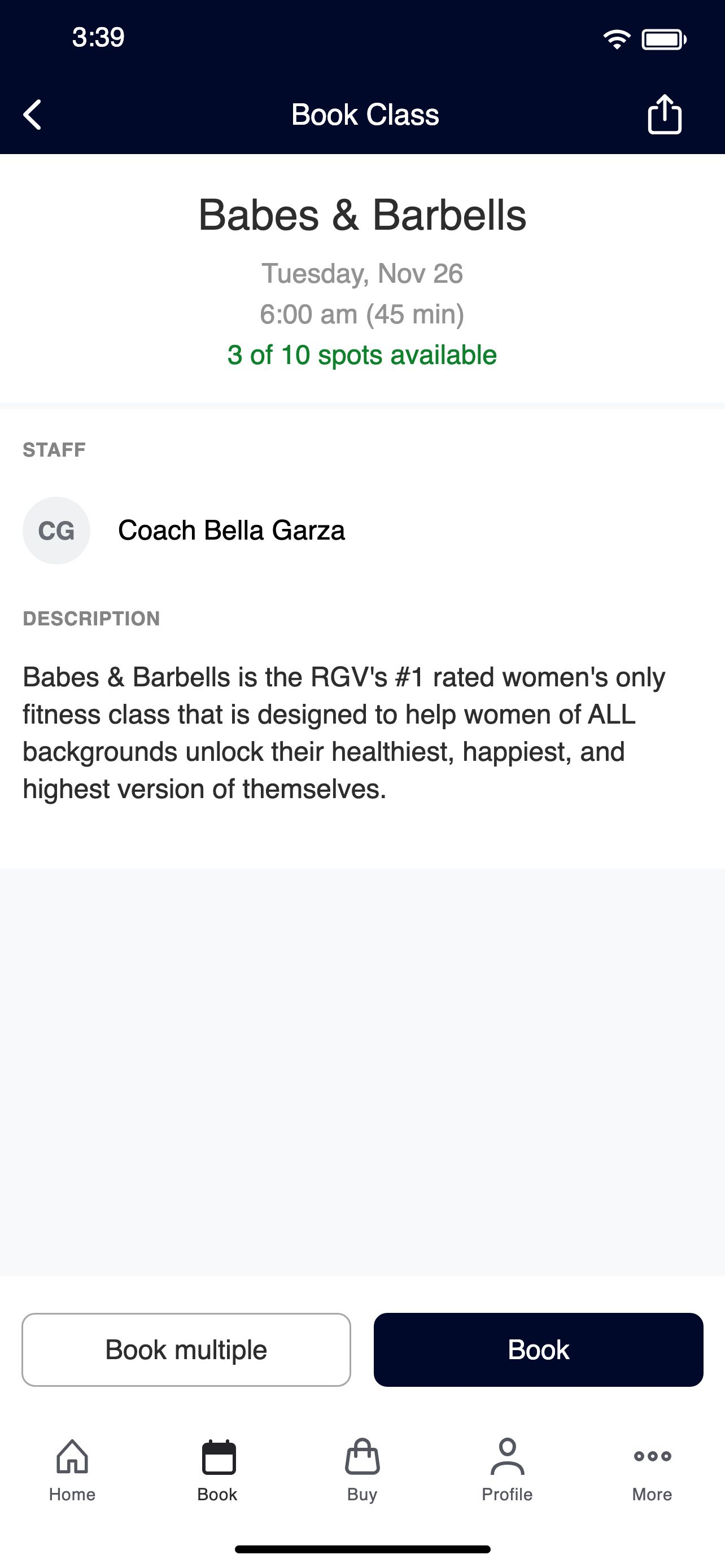Click the battery status icon
Viewport: 725px width, 1568px height.
664,40
